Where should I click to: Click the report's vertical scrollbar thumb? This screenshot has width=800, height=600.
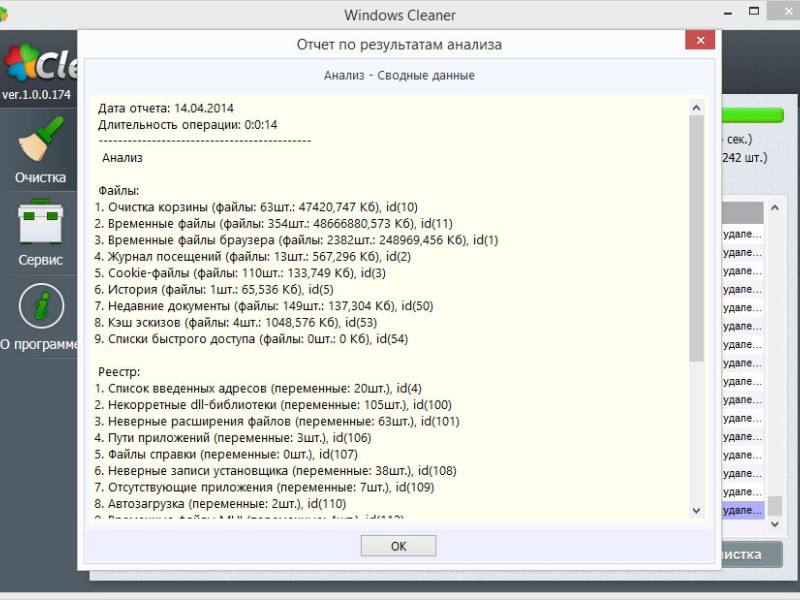pyautogui.click(x=696, y=238)
